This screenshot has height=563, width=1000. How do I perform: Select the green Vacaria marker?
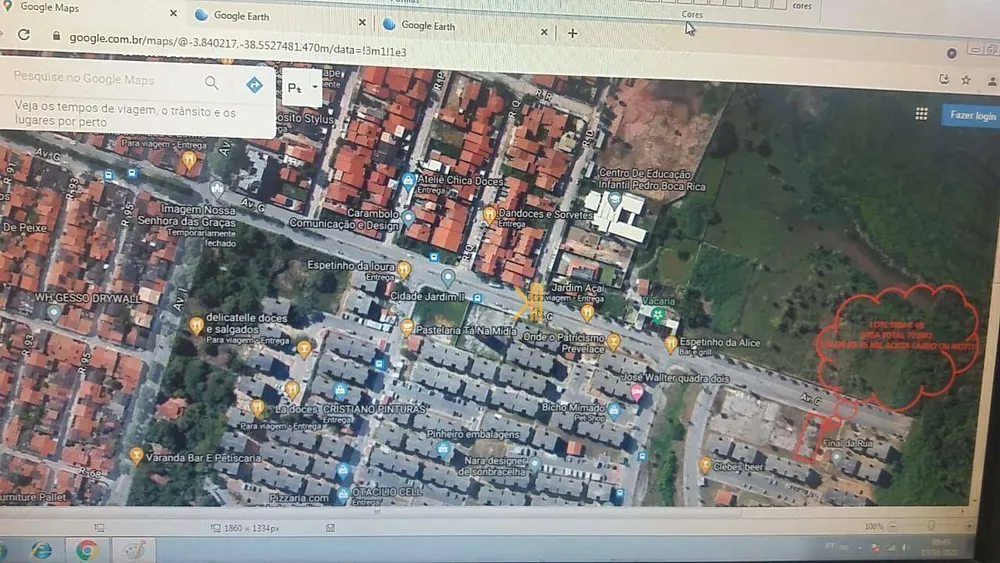(x=658, y=314)
